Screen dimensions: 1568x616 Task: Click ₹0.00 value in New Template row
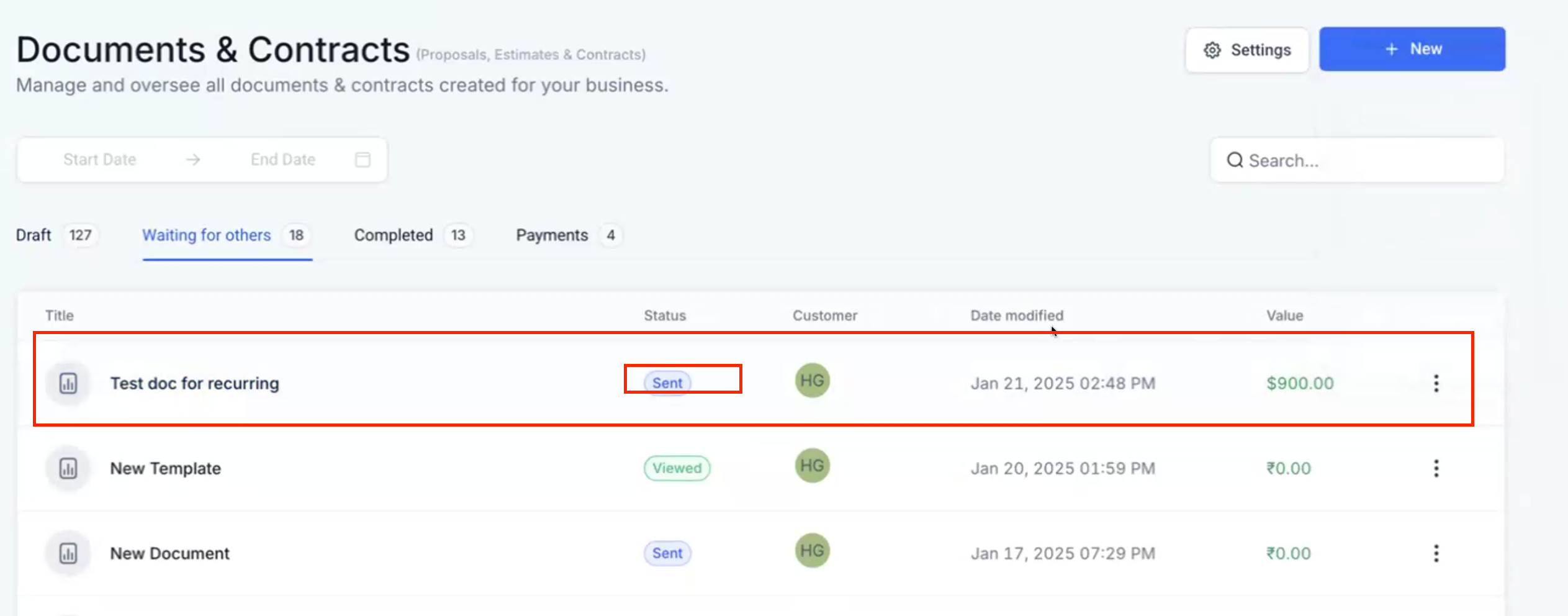click(1289, 468)
